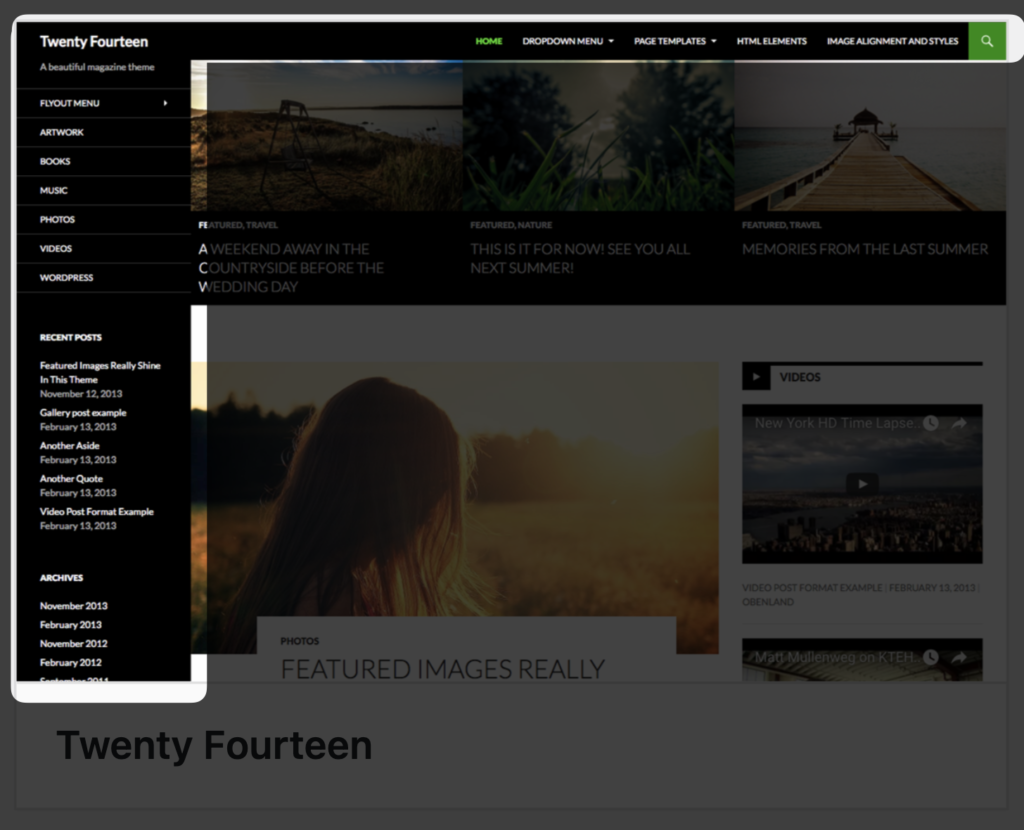Image resolution: width=1024 pixels, height=830 pixels.
Task: Open the Page Templates dropdown
Action: [x=675, y=41]
